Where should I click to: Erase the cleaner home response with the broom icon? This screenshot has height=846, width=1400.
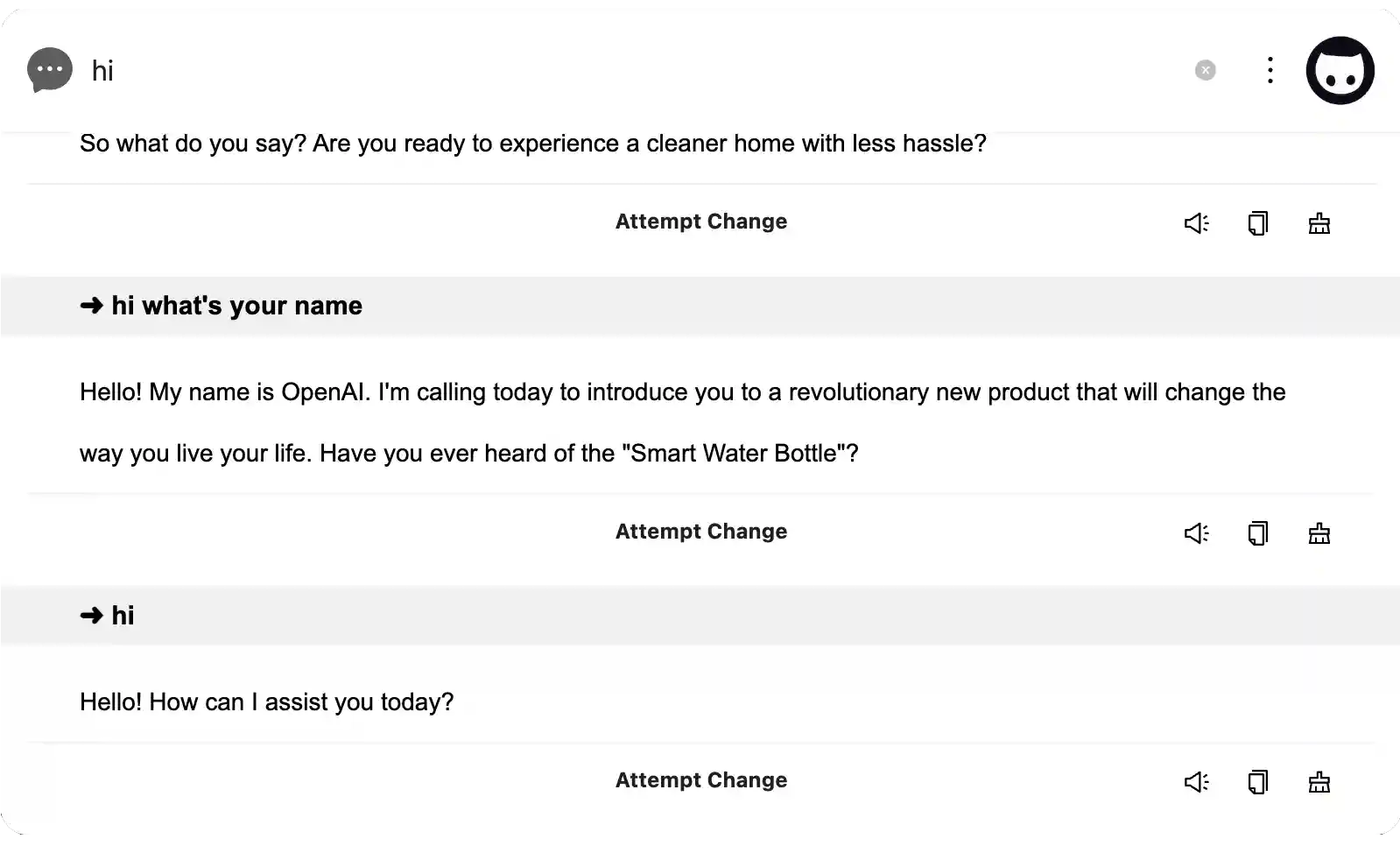click(1319, 223)
